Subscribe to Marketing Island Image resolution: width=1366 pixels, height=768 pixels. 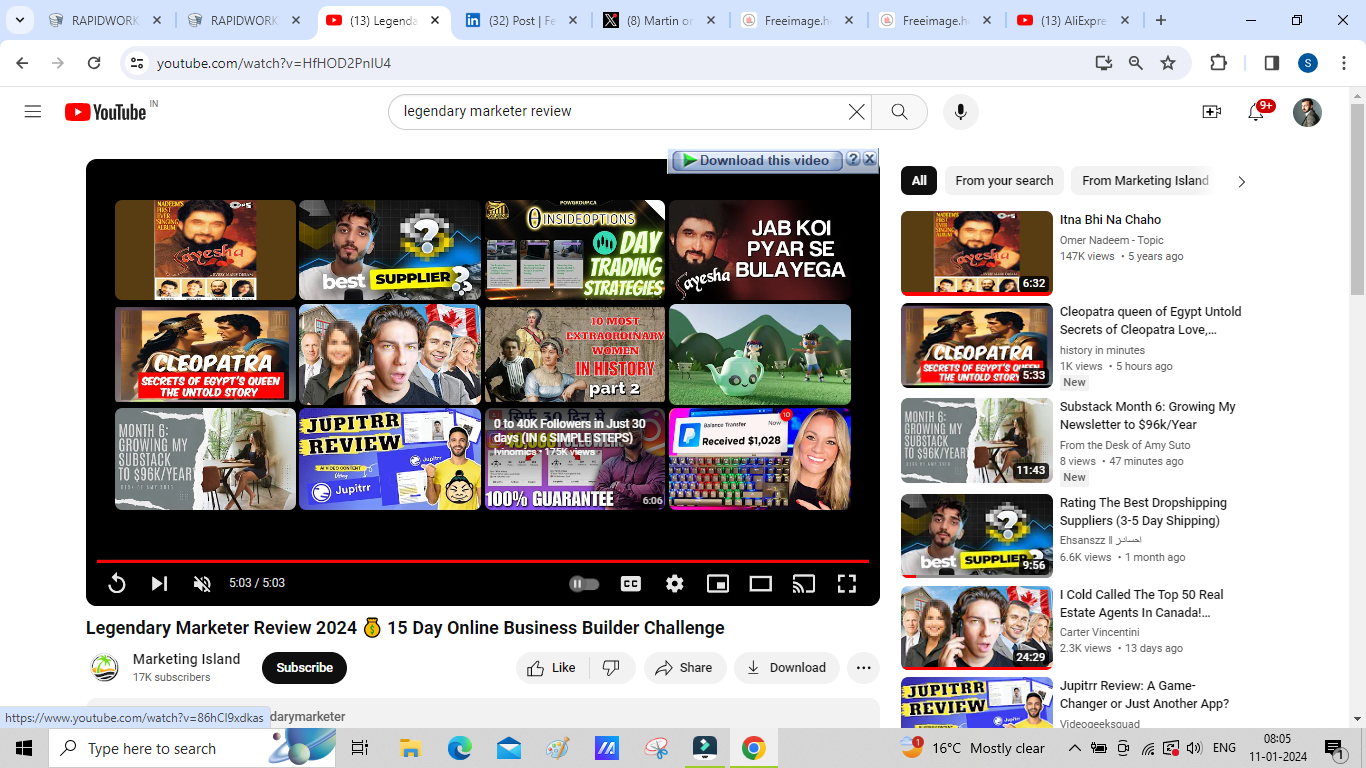click(304, 668)
